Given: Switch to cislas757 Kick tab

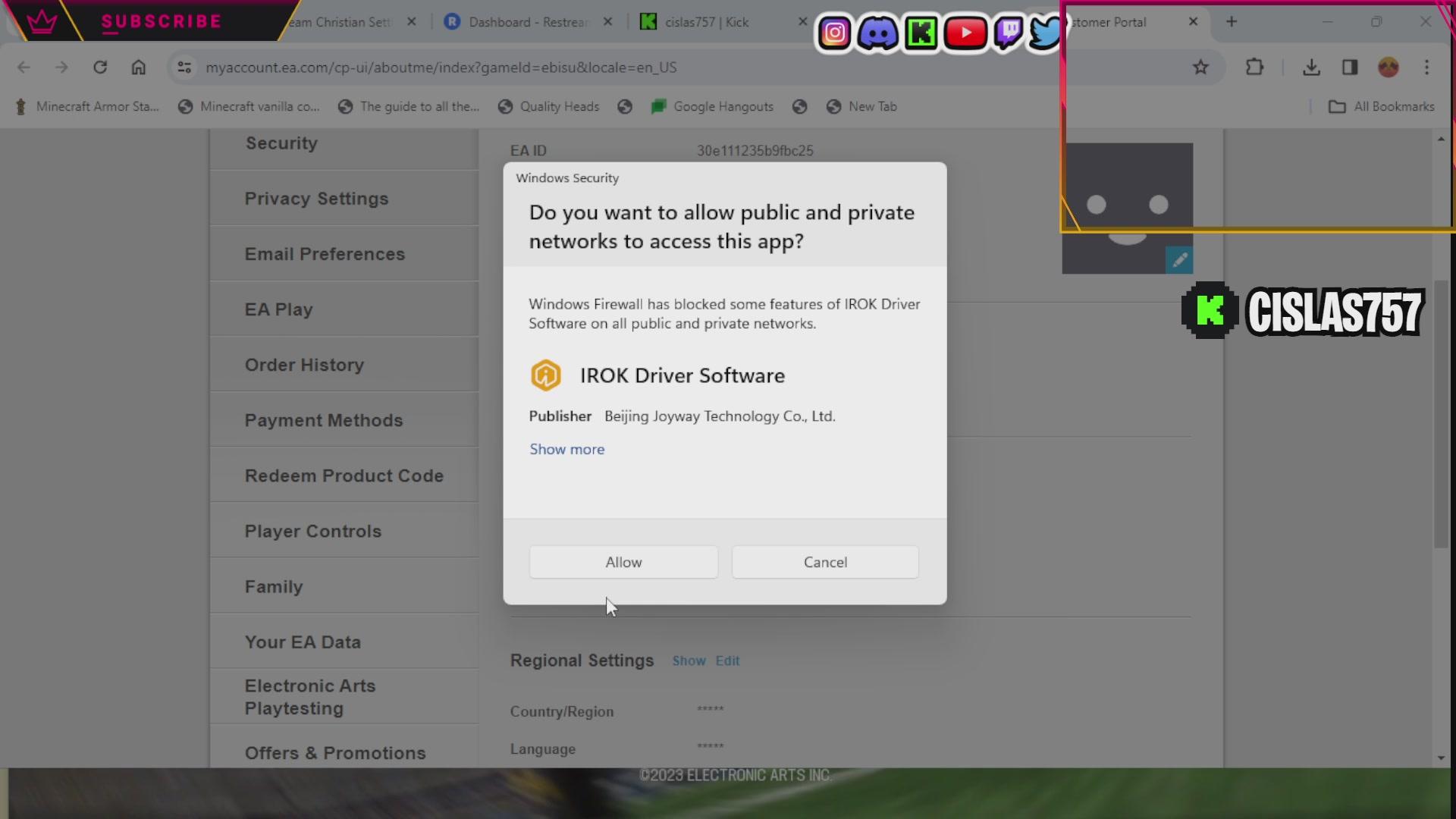Looking at the screenshot, I should (705, 22).
